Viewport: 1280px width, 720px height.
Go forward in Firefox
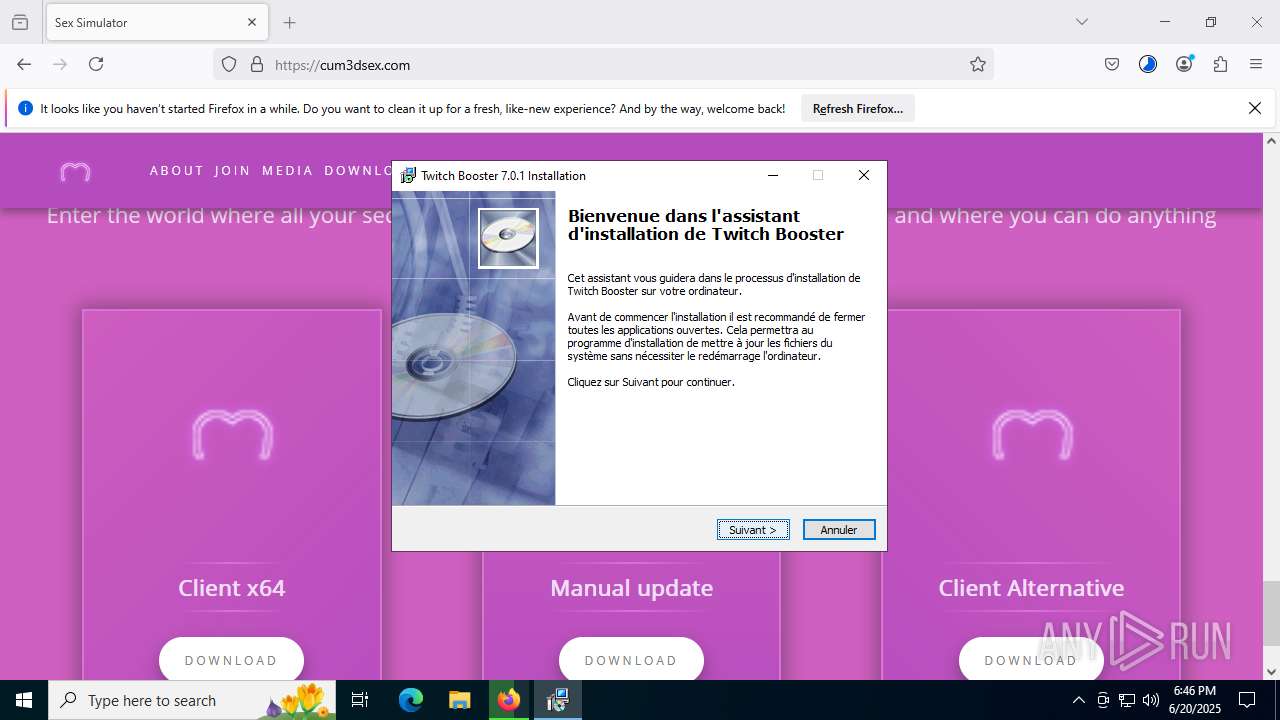click(60, 64)
